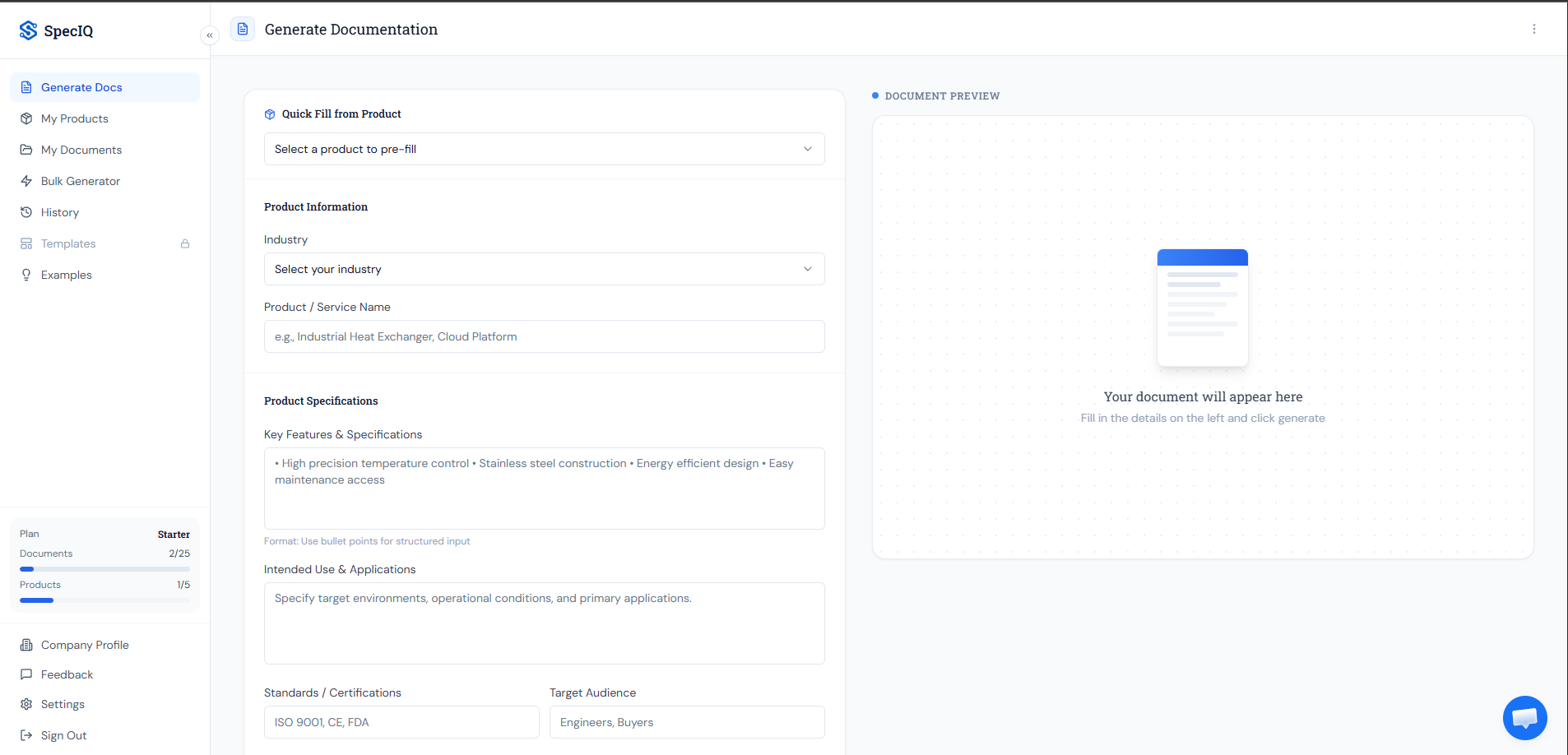Screen dimensions: 1568x755
Task: Click the Starter plan label
Action: 174,535
